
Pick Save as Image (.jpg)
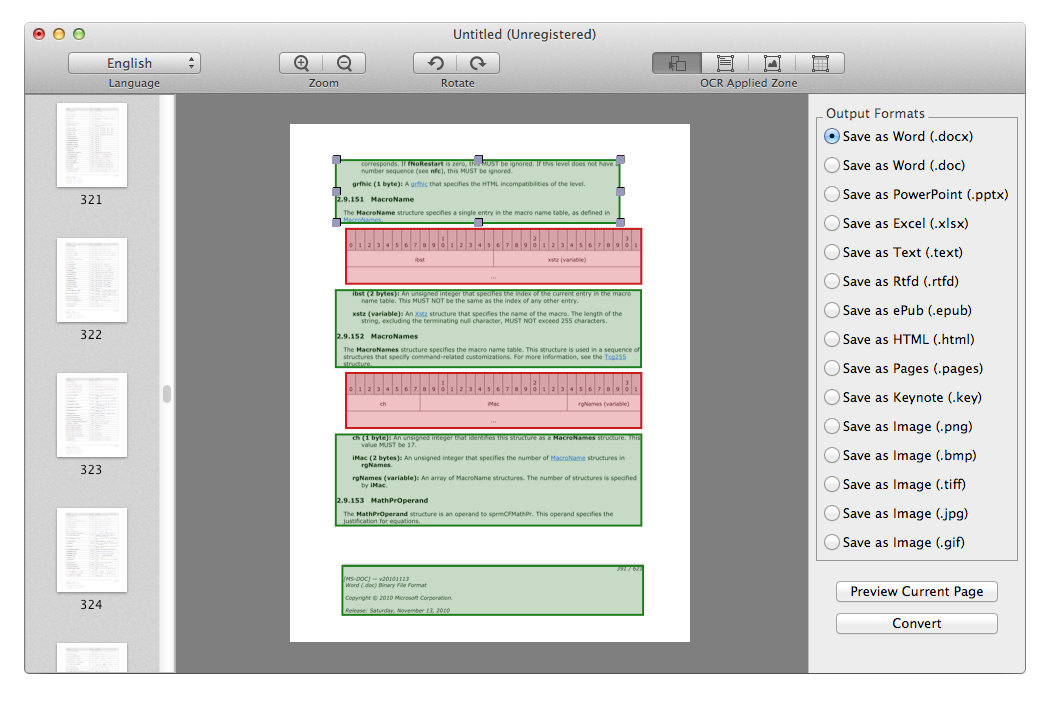896,513
